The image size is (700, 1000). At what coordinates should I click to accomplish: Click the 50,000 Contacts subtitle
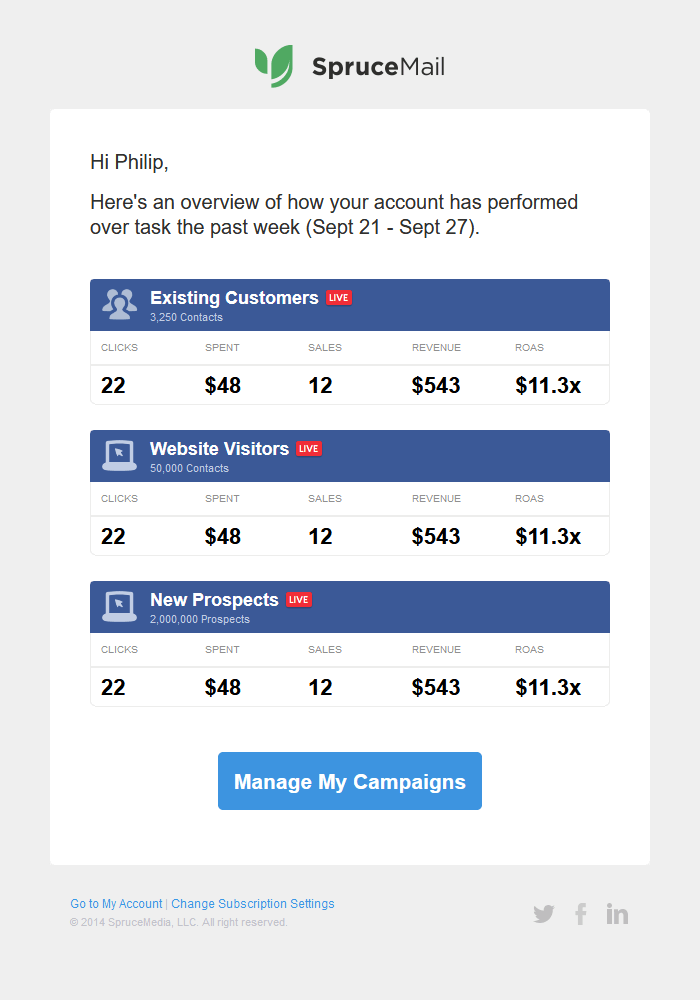pyautogui.click(x=189, y=468)
